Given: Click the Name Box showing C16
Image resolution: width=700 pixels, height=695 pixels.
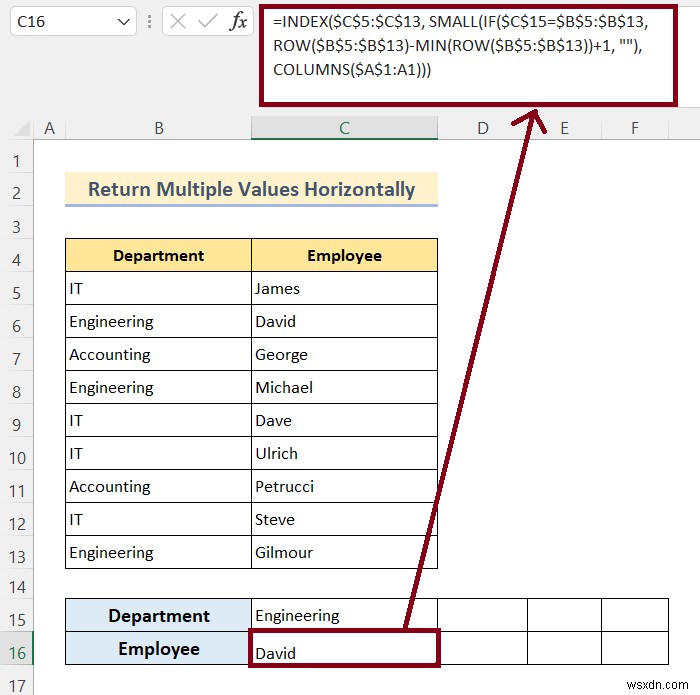Looking at the screenshot, I should [73, 21].
